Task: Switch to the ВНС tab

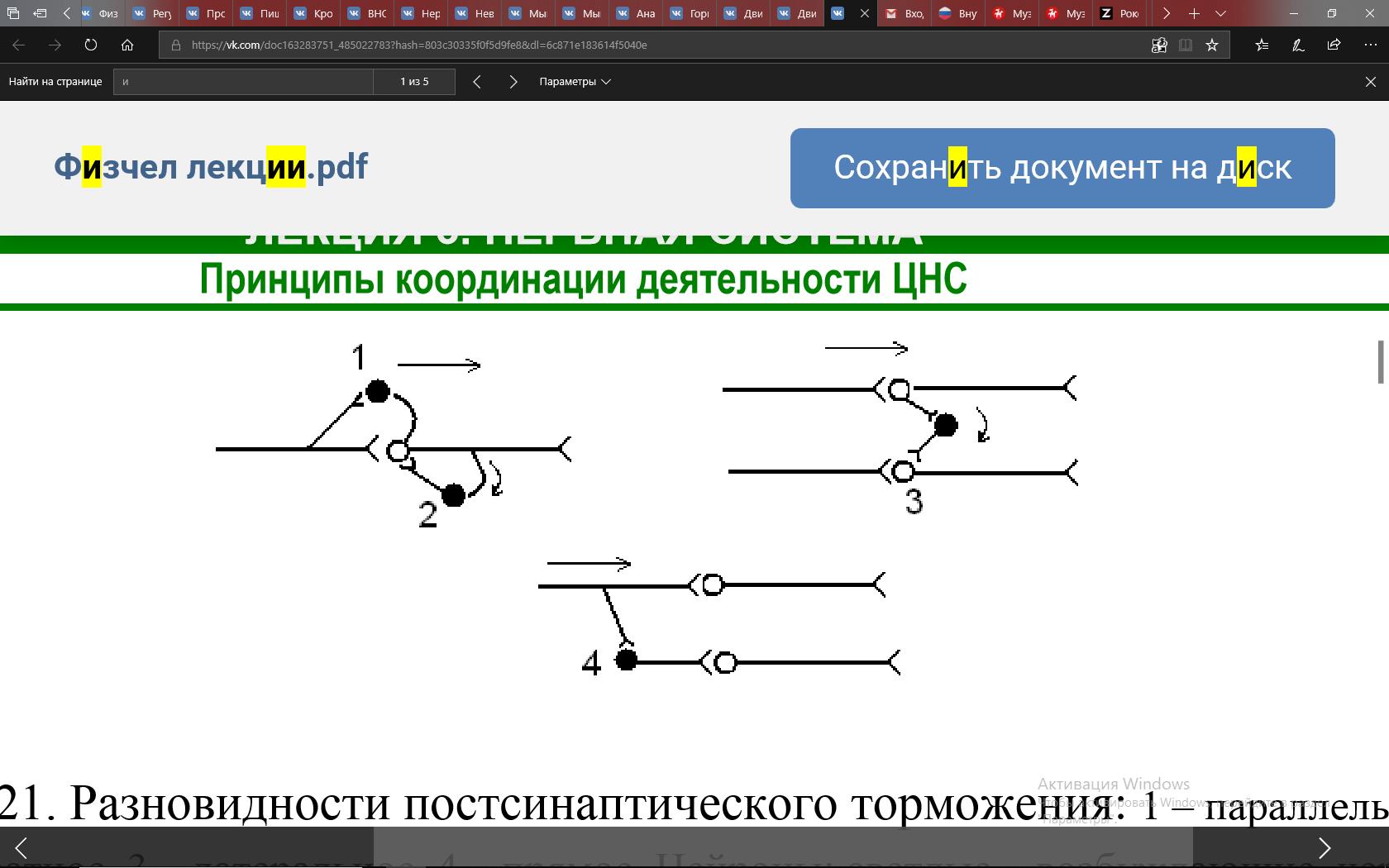Action: [x=369, y=13]
